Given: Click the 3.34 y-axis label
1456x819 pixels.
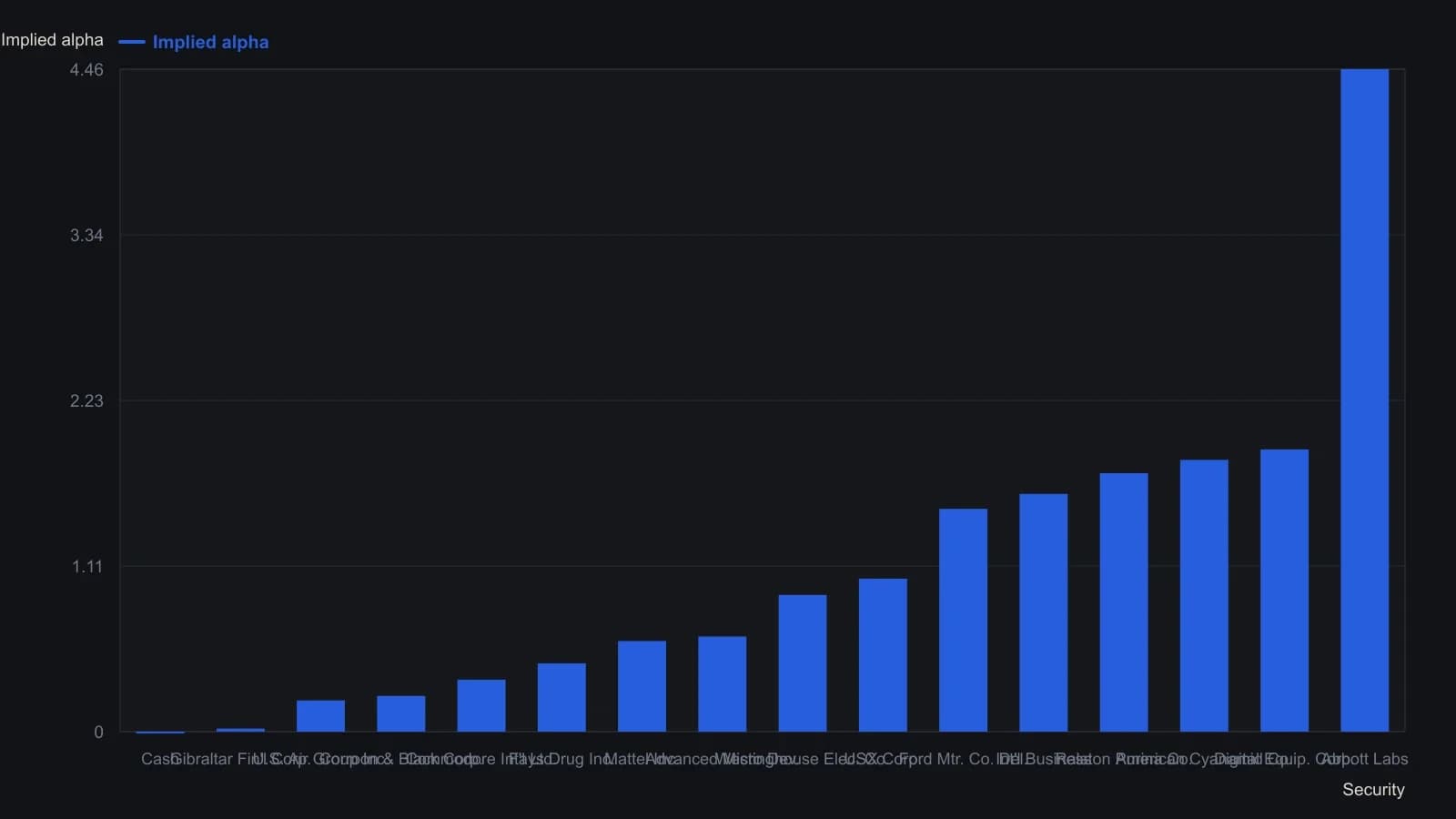Looking at the screenshot, I should (x=86, y=236).
